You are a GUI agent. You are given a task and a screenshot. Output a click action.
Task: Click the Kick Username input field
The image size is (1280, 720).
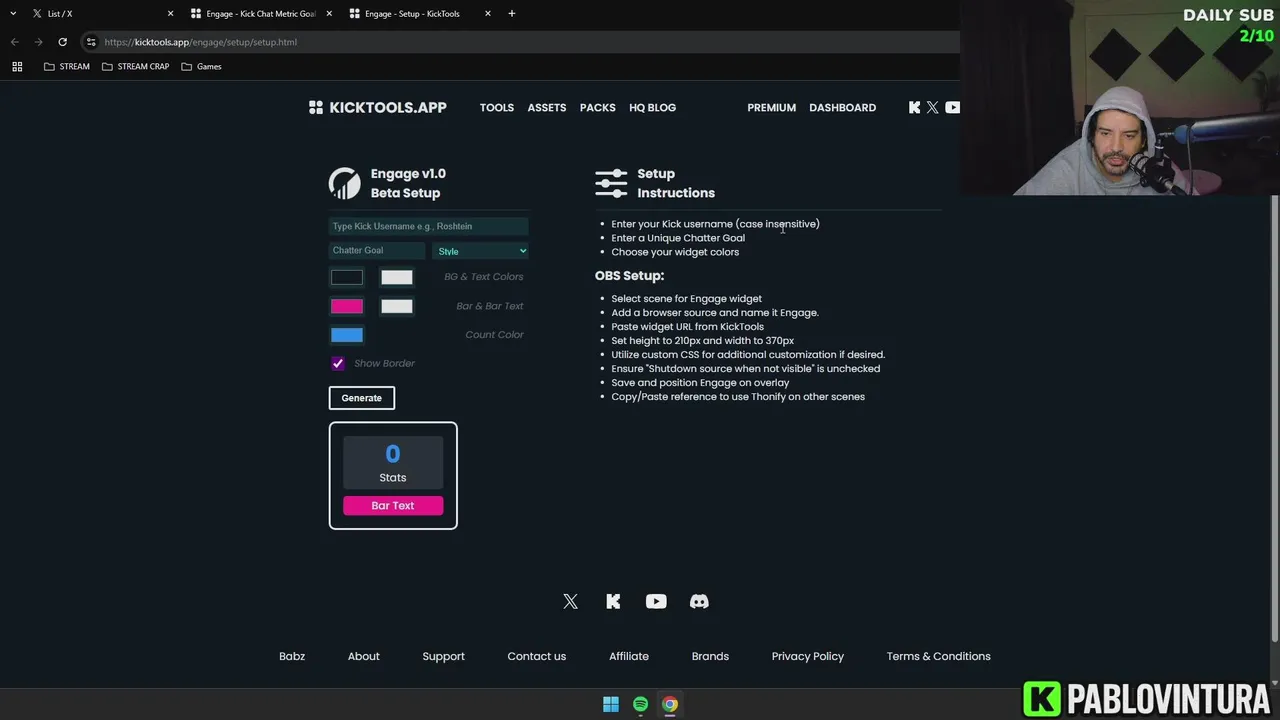pyautogui.click(x=429, y=226)
